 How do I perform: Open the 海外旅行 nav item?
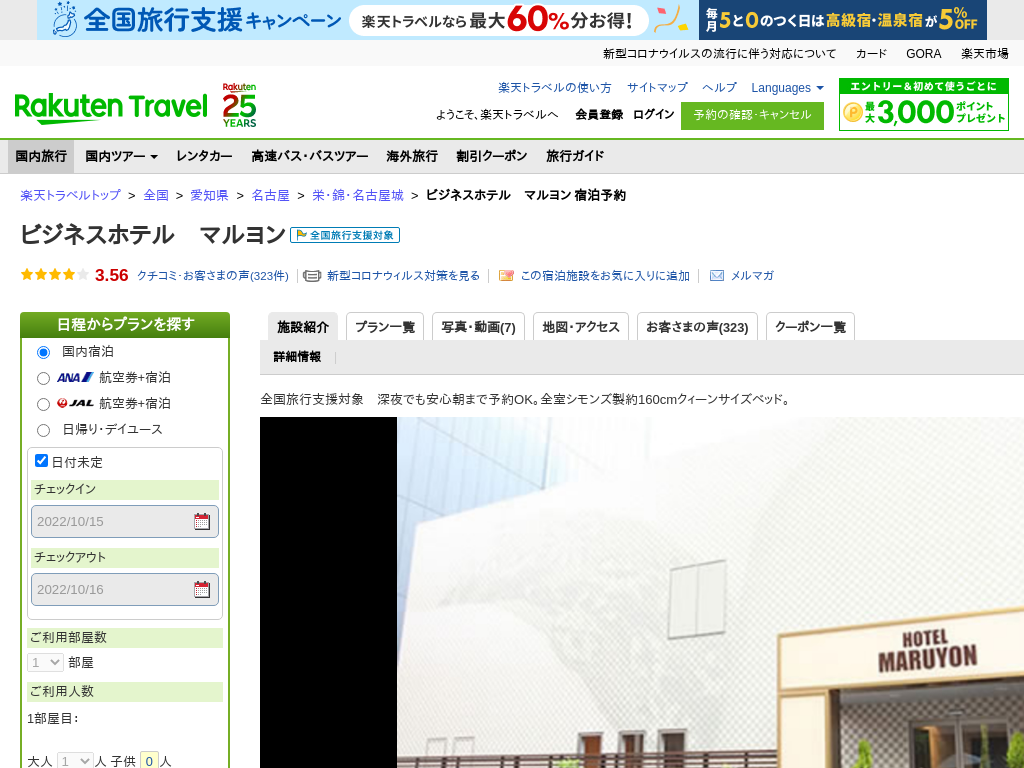(412, 156)
